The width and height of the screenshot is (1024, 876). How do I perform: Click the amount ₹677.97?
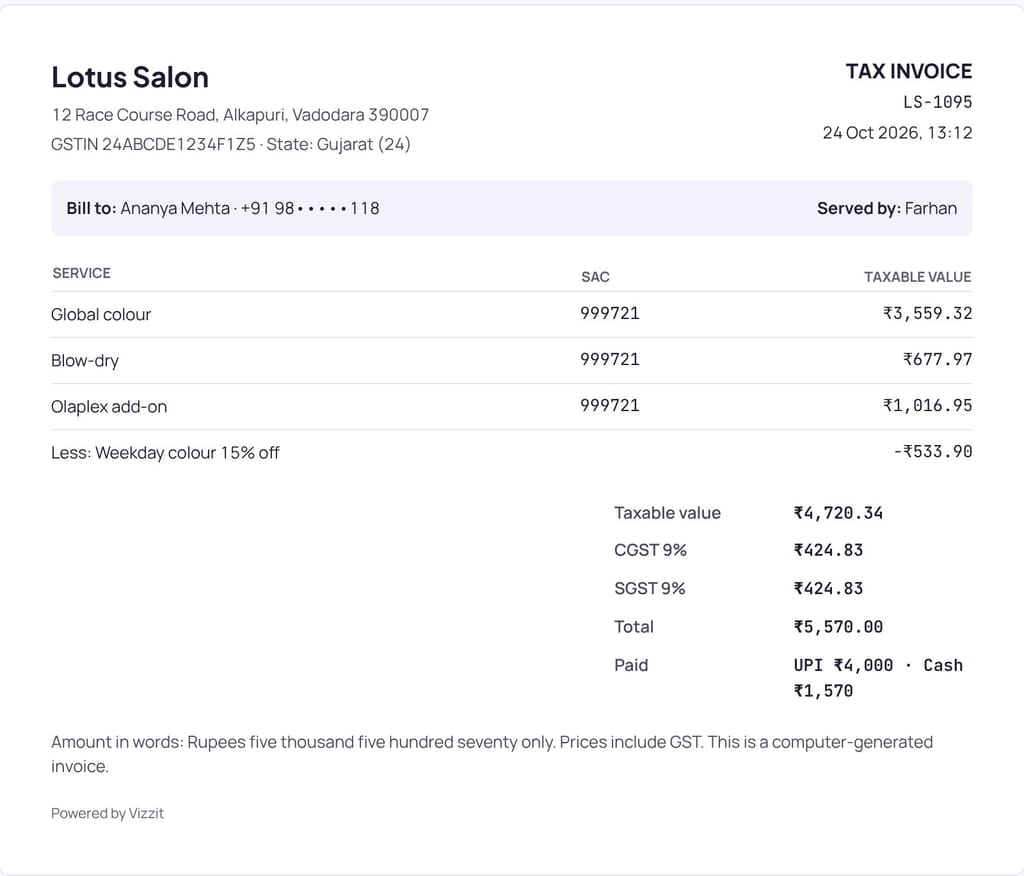point(937,359)
